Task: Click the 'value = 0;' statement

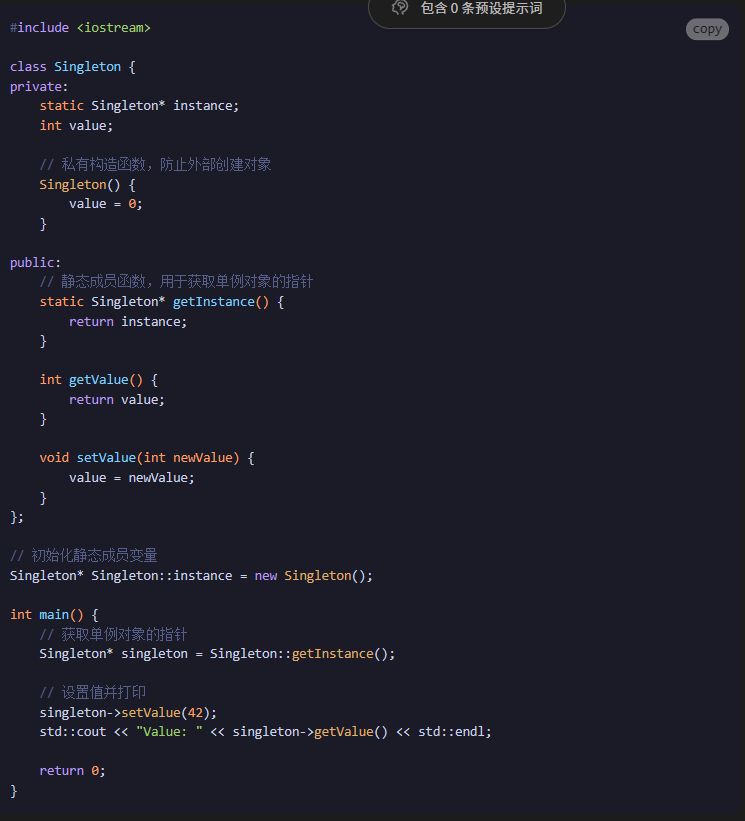Action: pyautogui.click(x=105, y=203)
